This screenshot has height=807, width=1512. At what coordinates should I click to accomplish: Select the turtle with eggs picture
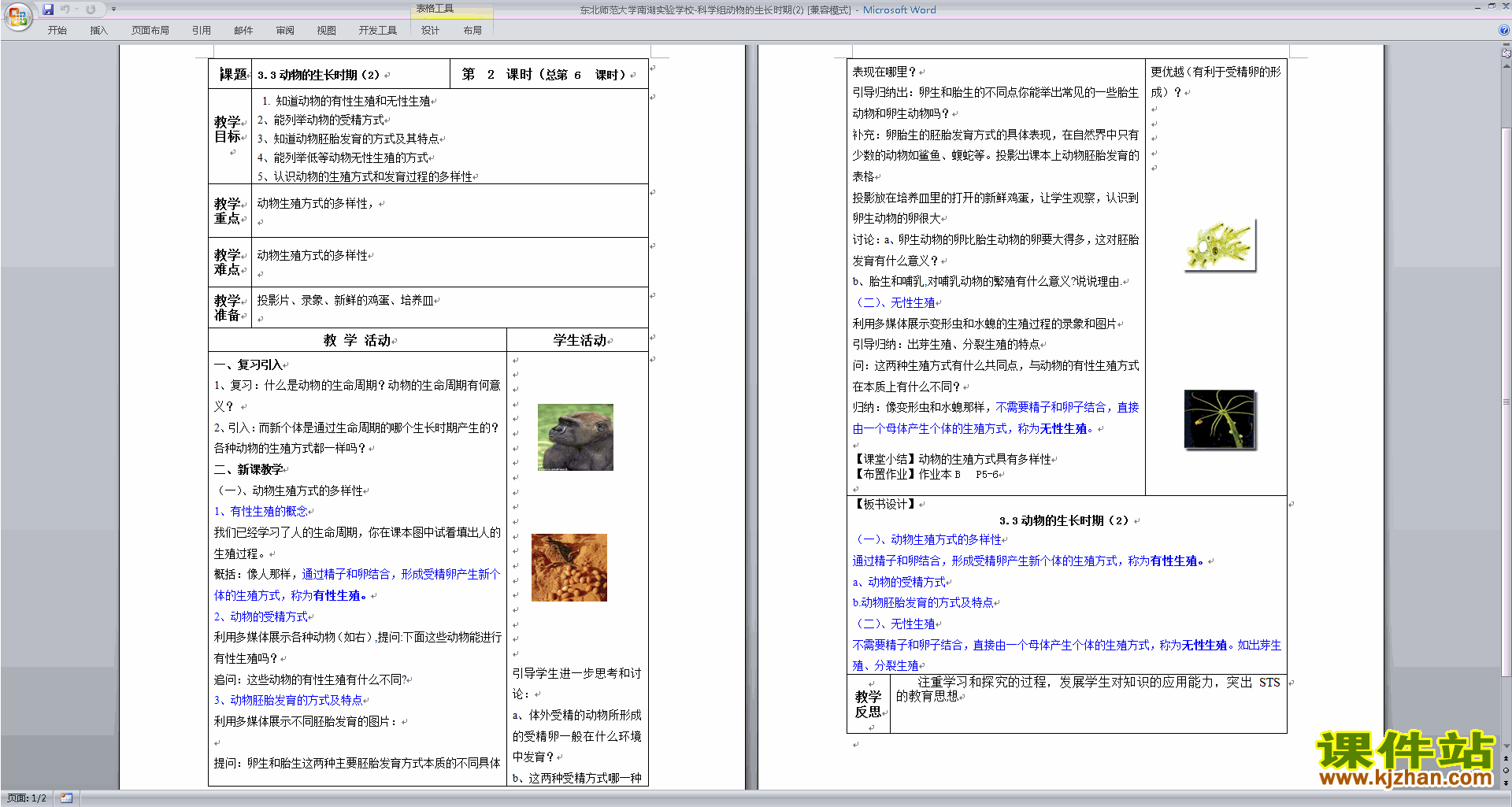tap(569, 568)
